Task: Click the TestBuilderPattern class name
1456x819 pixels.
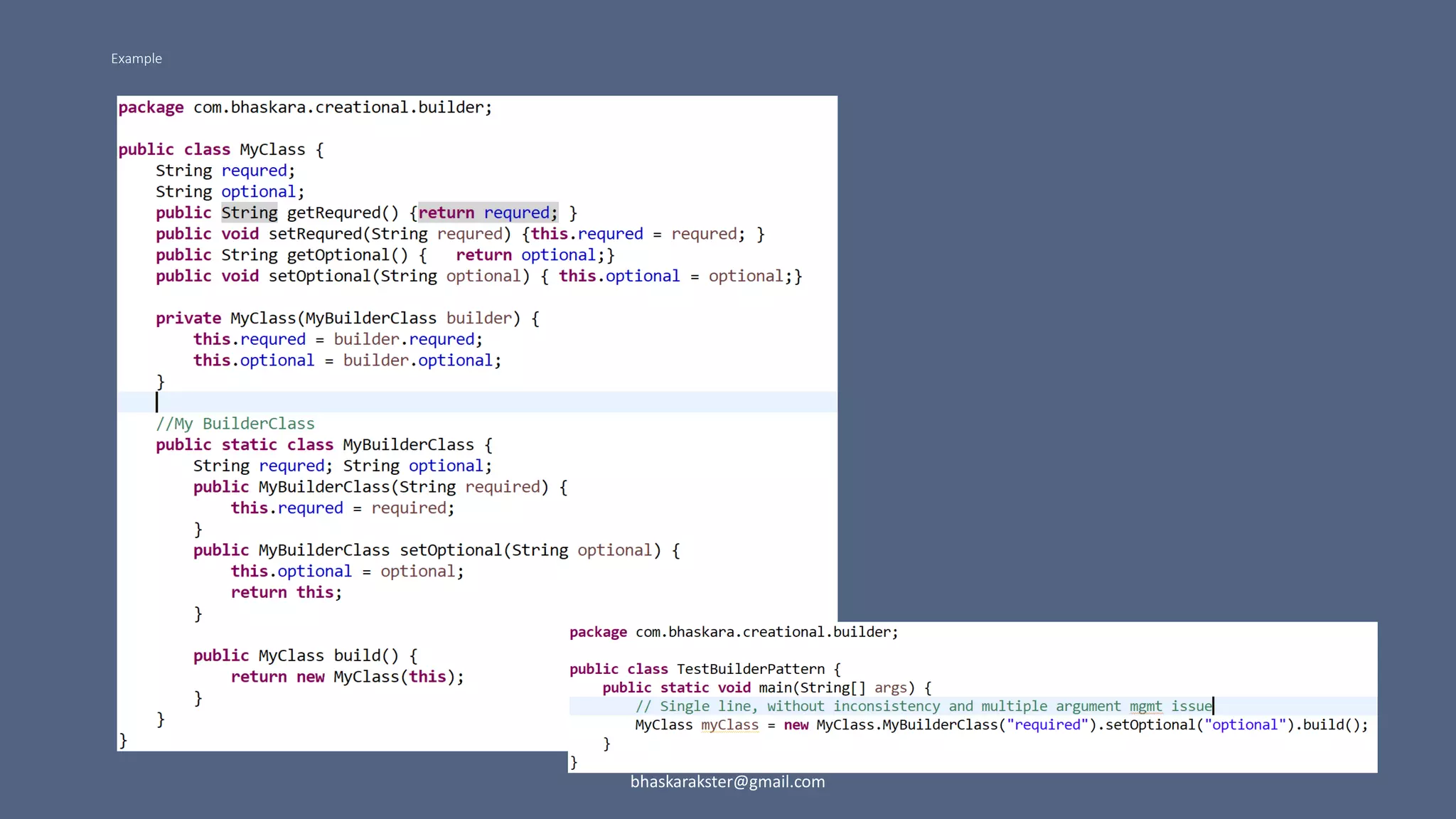Action: 750,669
